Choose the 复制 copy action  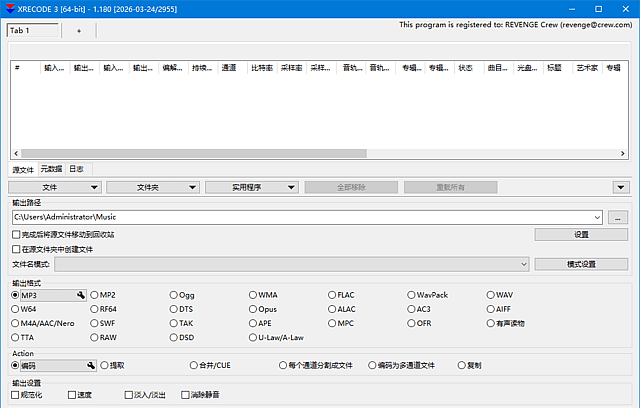point(469,365)
